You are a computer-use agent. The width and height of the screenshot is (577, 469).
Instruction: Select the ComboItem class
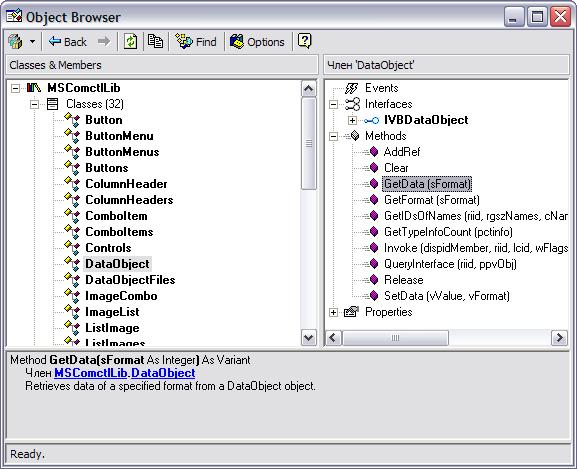[116, 216]
